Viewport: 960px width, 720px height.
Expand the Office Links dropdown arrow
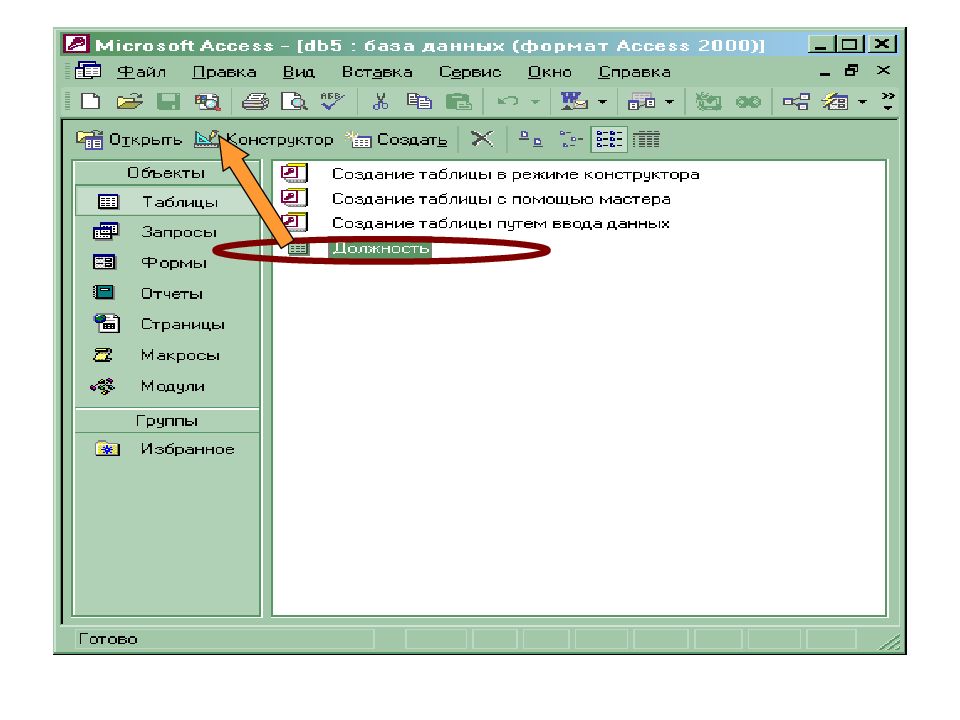[602, 102]
